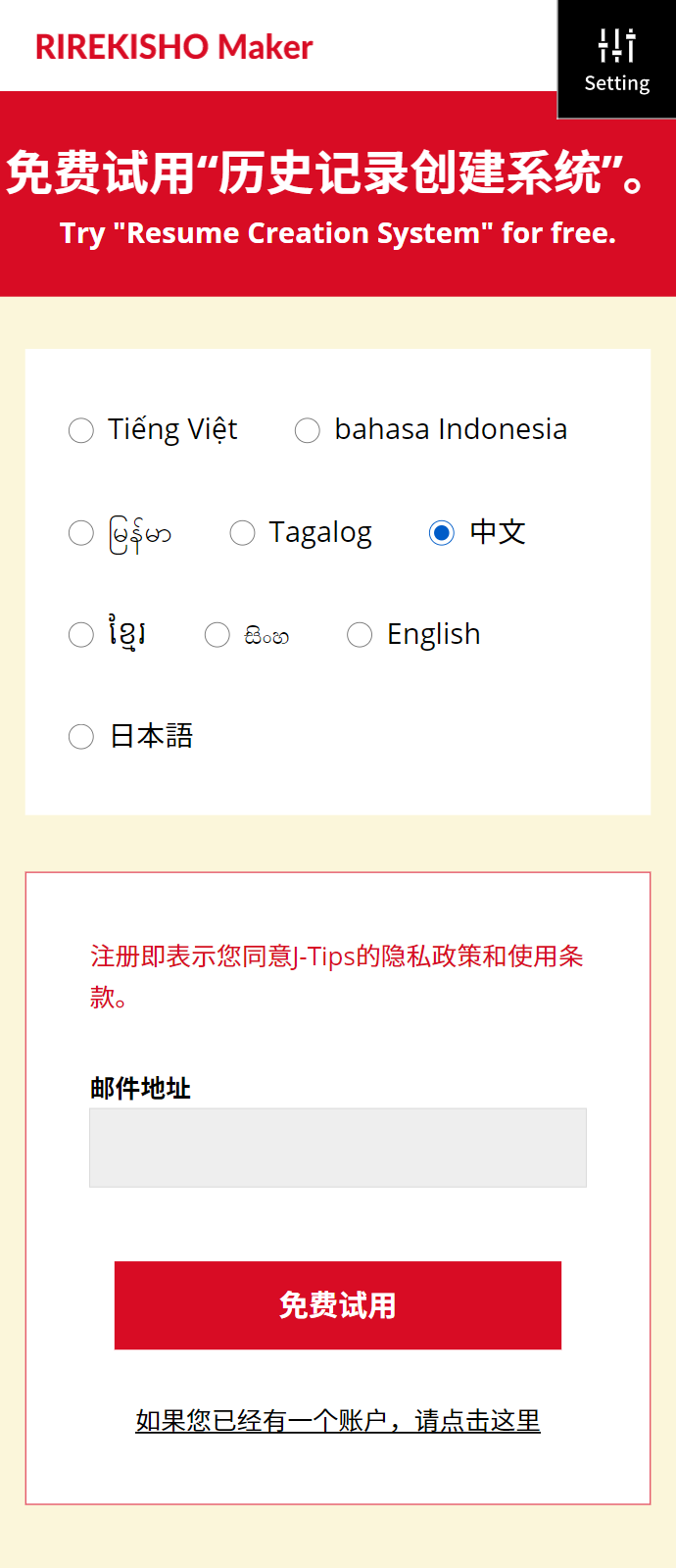Select the 日本語 radio button
The height and width of the screenshot is (1568, 676).
pyautogui.click(x=81, y=737)
